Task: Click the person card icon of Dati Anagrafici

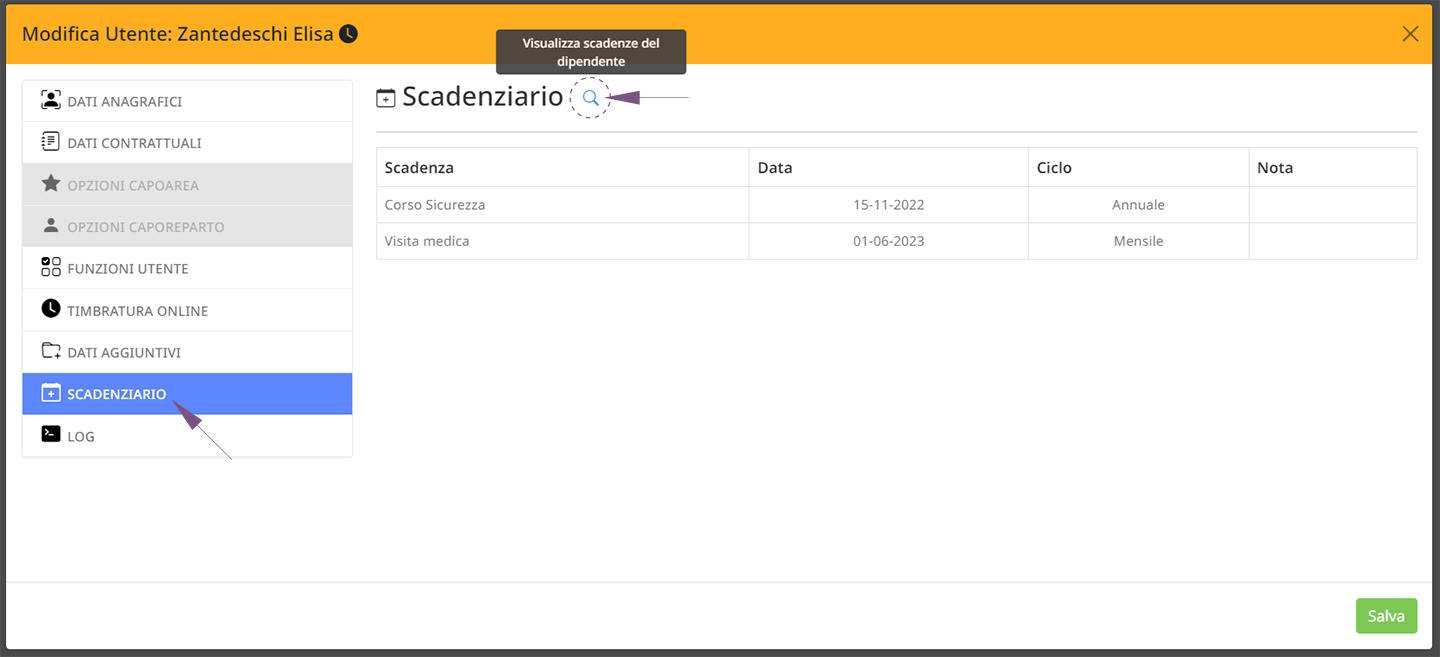Action: [51, 100]
